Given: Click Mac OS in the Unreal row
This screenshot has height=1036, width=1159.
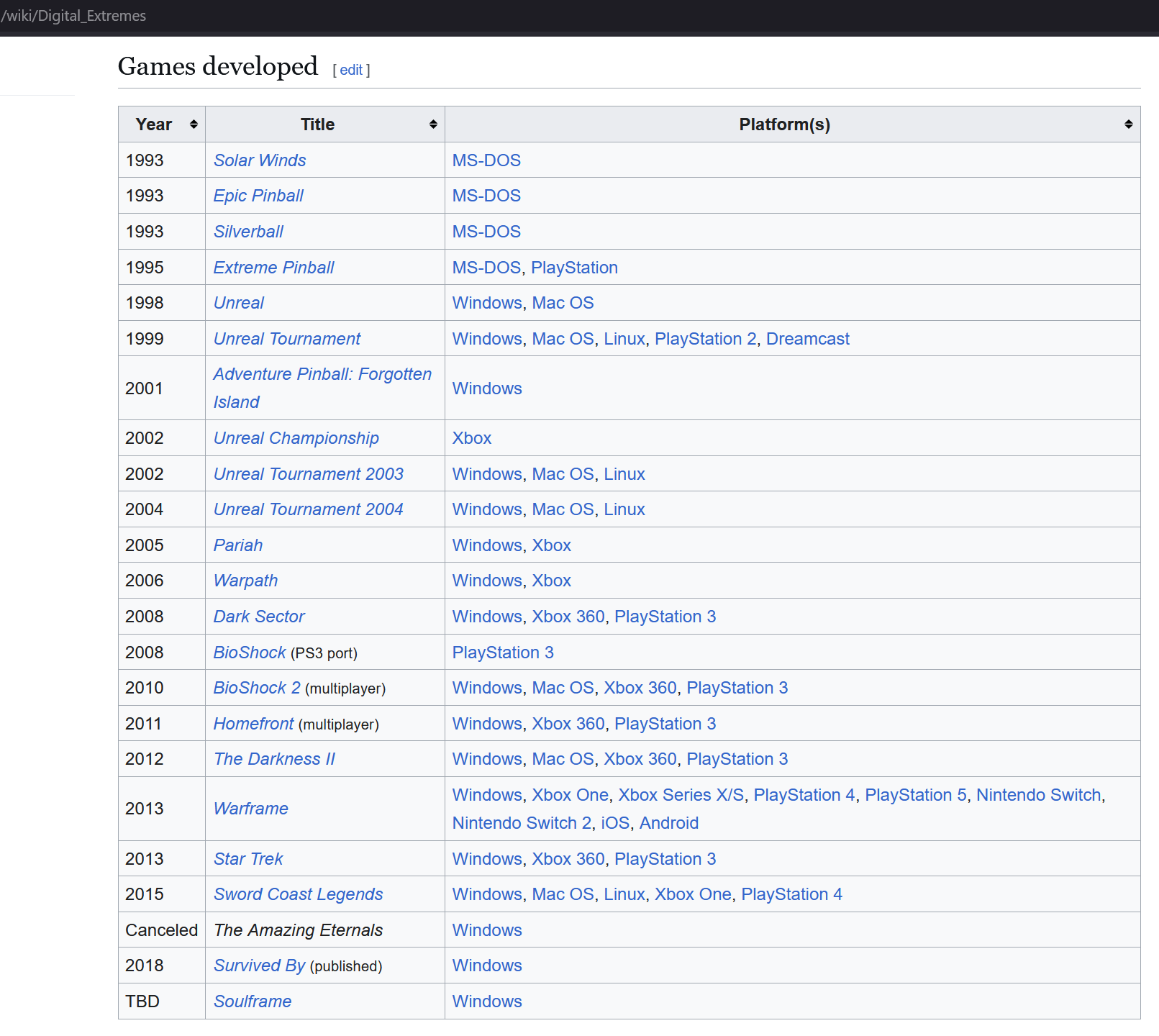Looking at the screenshot, I should 563,303.
